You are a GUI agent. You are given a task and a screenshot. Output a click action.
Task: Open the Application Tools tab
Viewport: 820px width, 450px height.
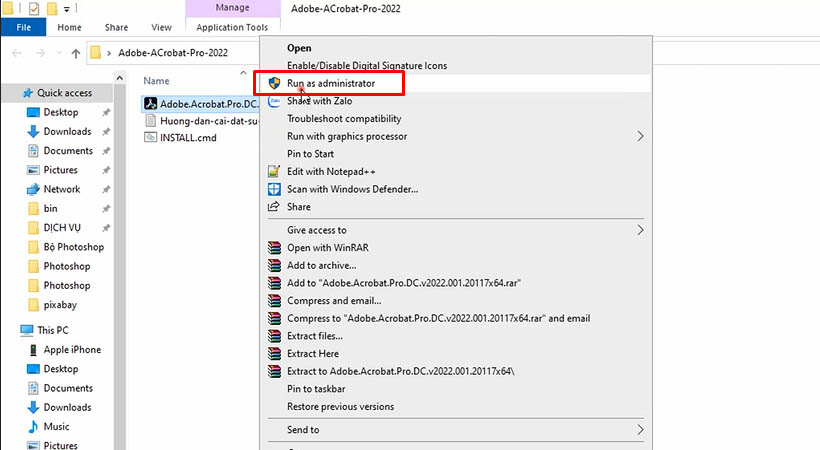tap(232, 27)
